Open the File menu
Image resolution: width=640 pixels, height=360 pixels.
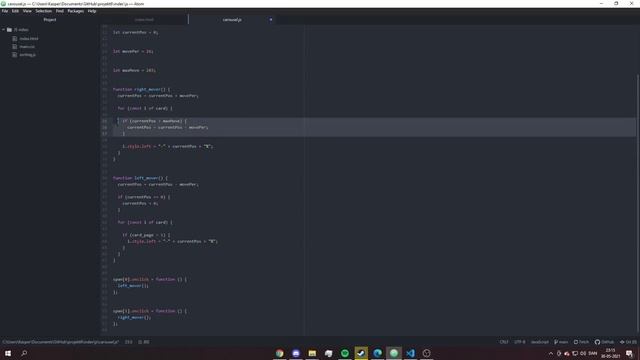coord(5,11)
